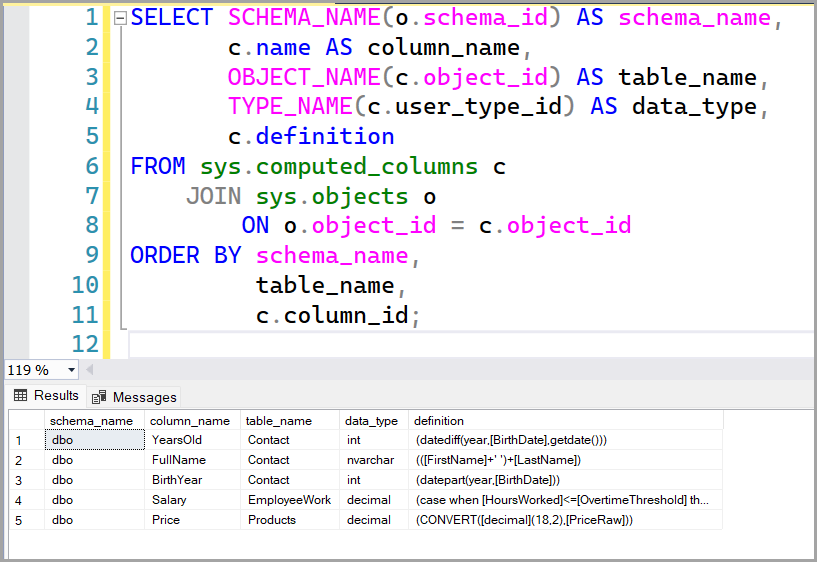Click the FullName cell

pyautogui.click(x=192, y=460)
